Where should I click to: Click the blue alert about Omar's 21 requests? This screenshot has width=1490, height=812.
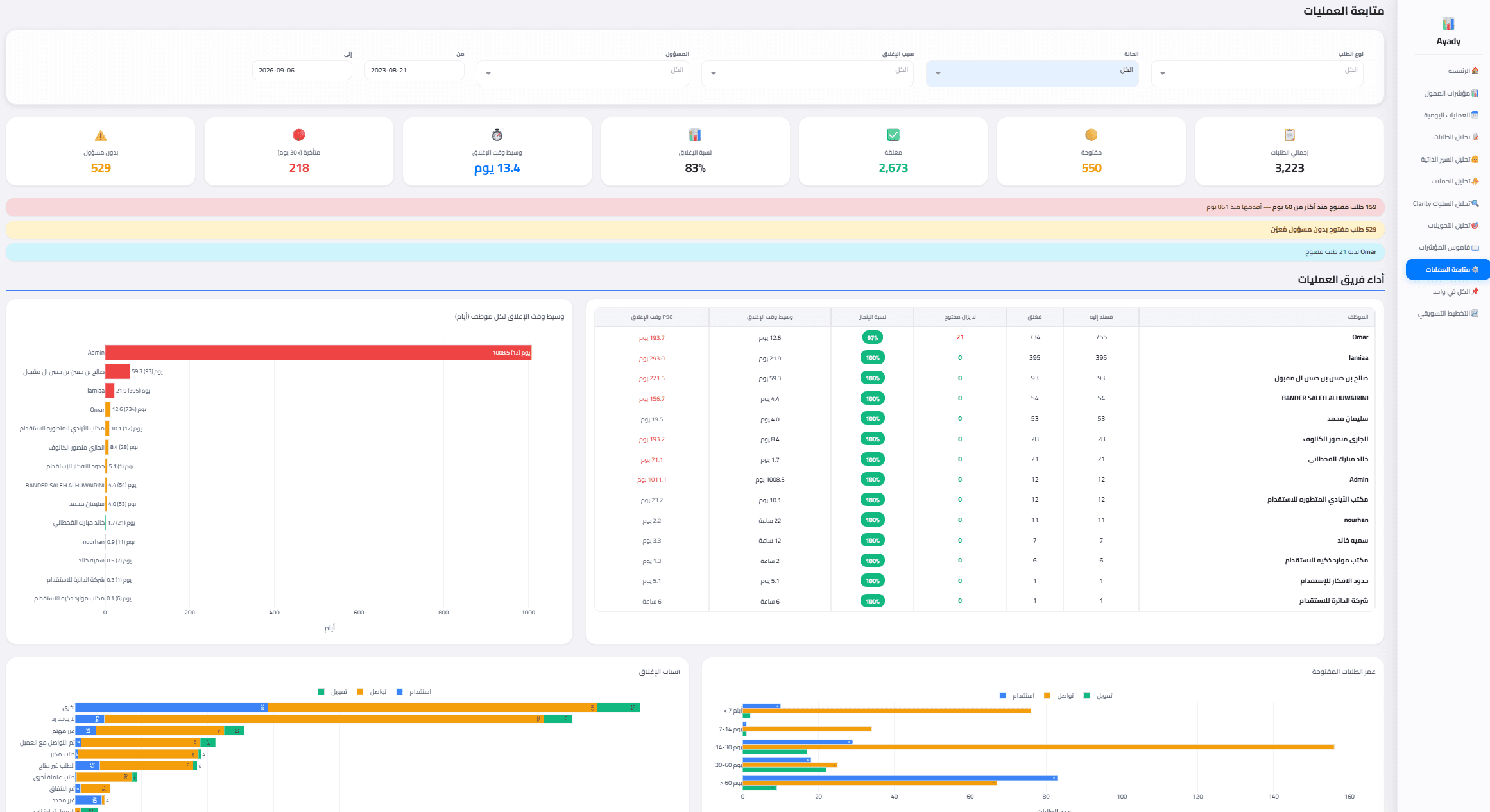[x=695, y=252]
